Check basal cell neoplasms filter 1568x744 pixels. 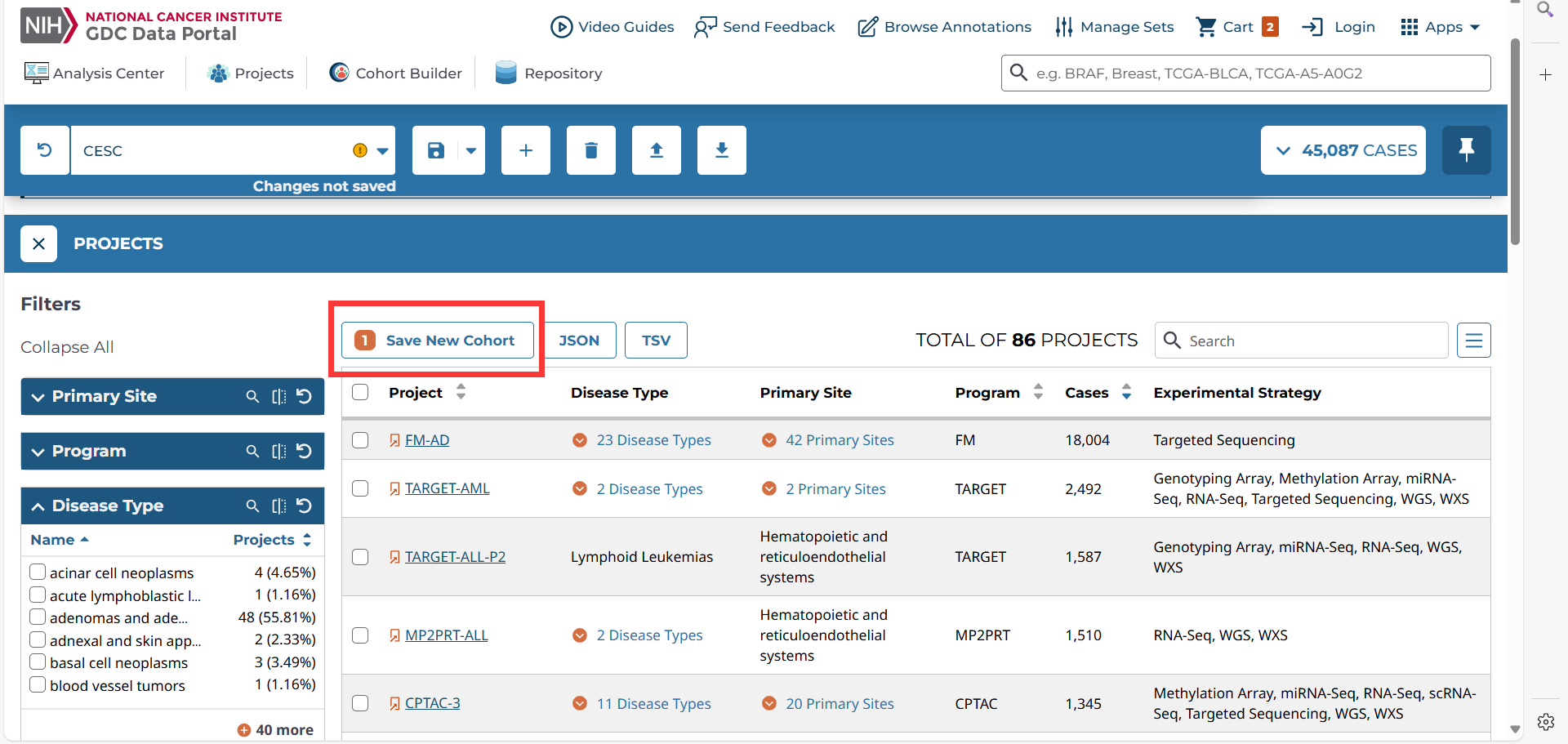point(38,662)
